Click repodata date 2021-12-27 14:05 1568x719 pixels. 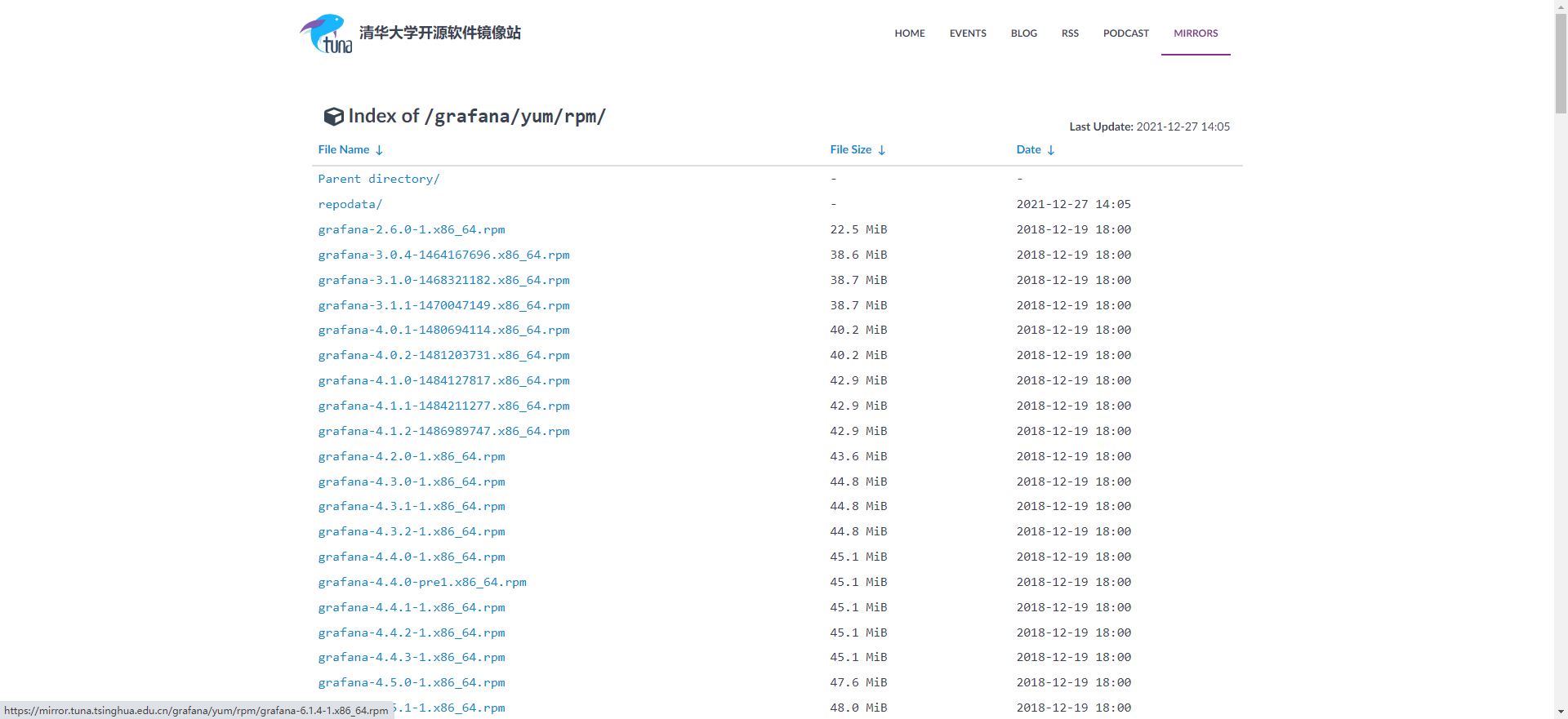tap(1073, 204)
